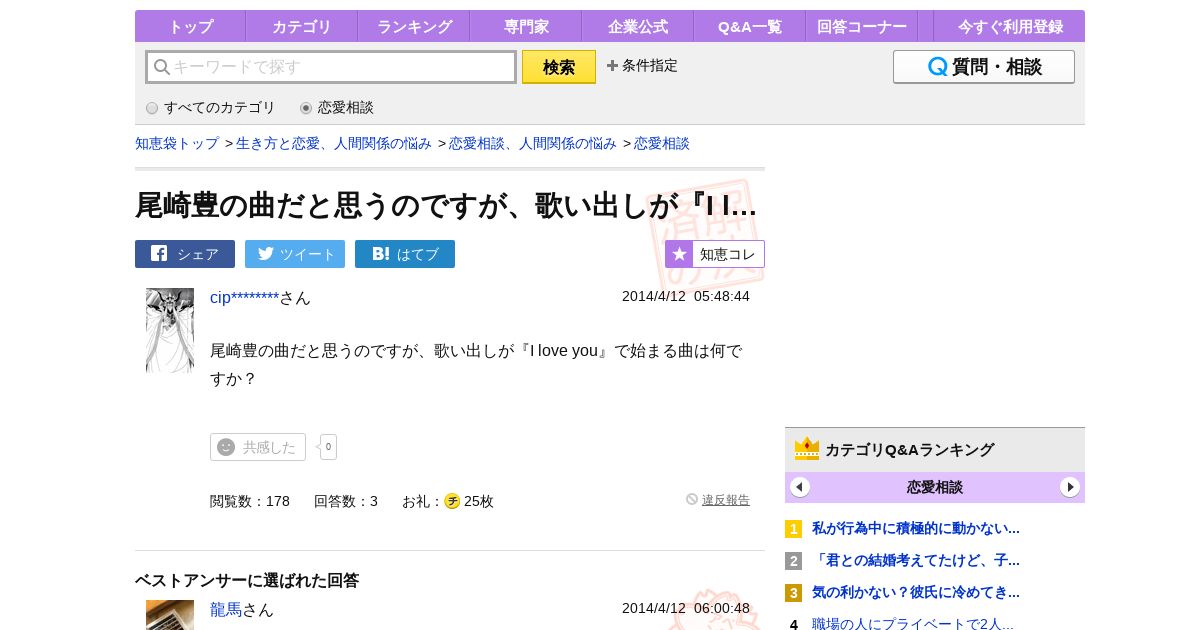Open 生き方と恋愛、人間関係の悩み breadcrumb
The height and width of the screenshot is (630, 1200).
click(x=334, y=143)
